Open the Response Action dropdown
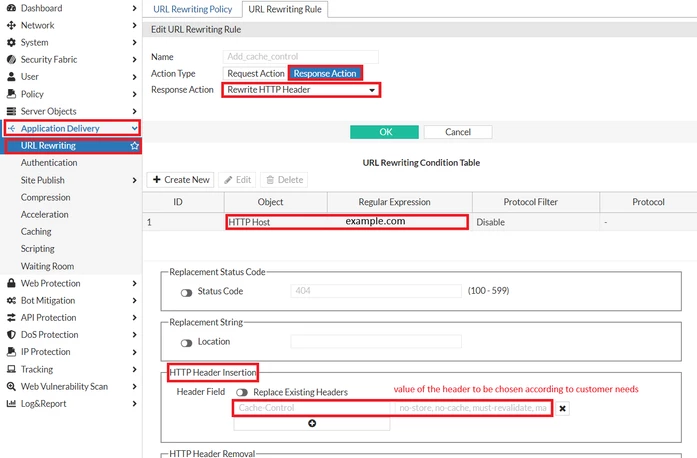The height and width of the screenshot is (458, 697). (x=301, y=90)
